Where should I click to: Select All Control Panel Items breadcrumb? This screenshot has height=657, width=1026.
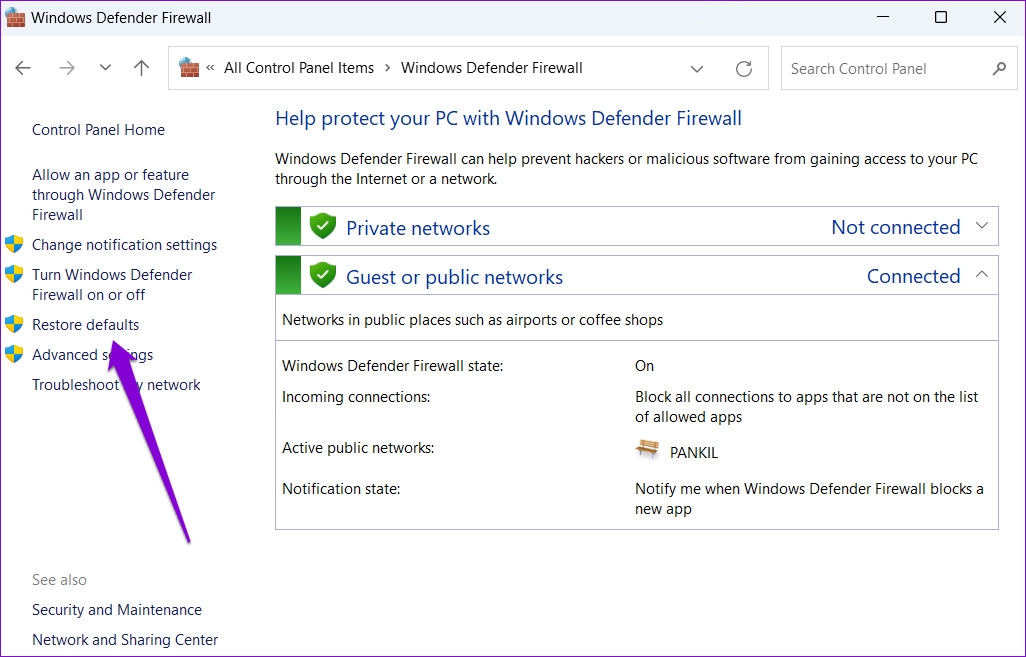tap(299, 68)
